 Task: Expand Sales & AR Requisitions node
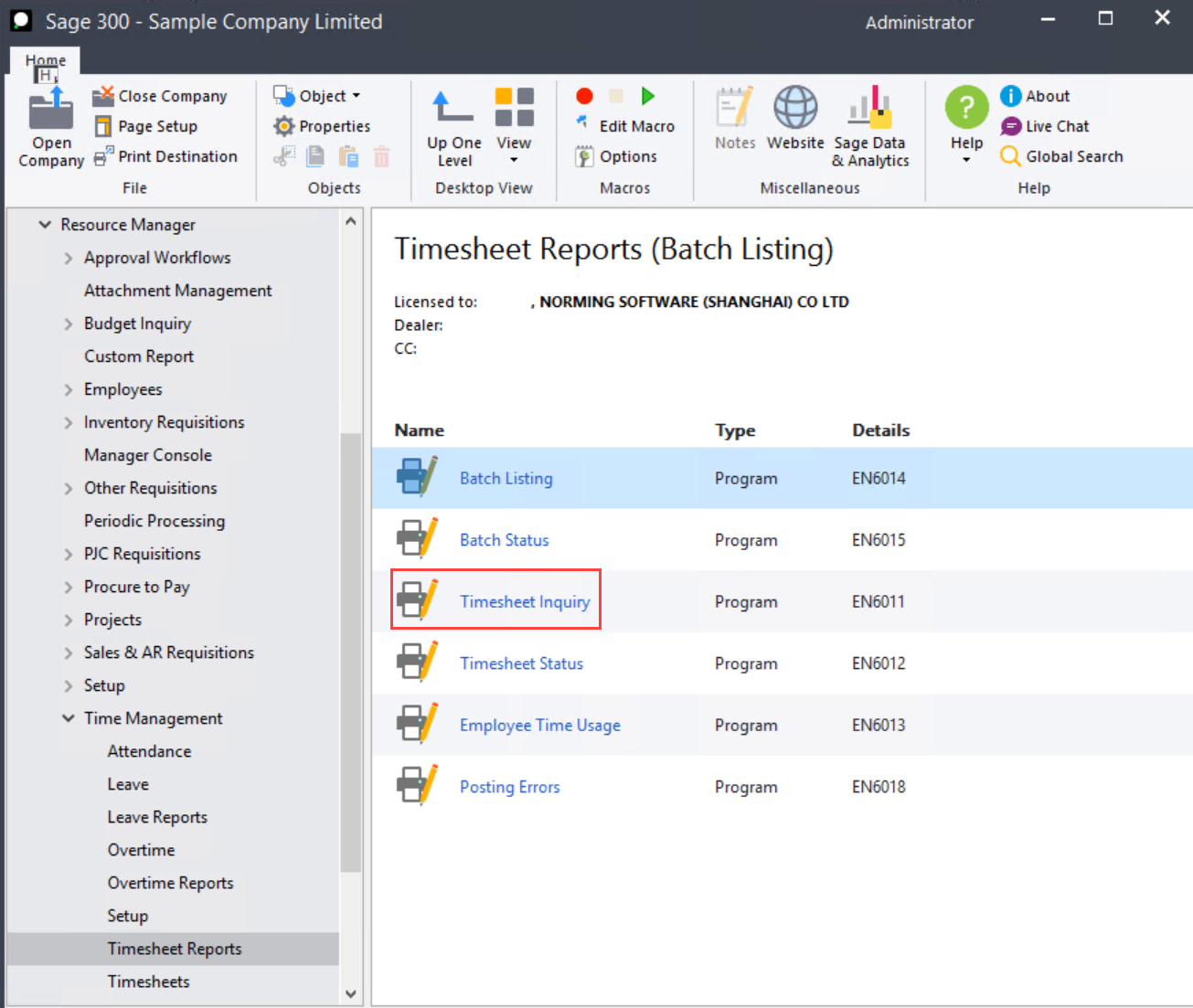[x=68, y=653]
